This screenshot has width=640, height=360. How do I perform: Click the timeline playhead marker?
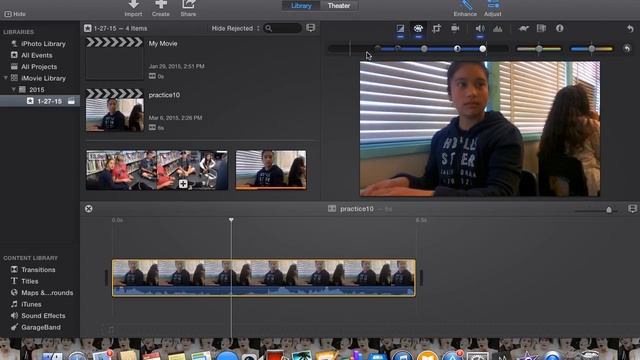[231, 220]
